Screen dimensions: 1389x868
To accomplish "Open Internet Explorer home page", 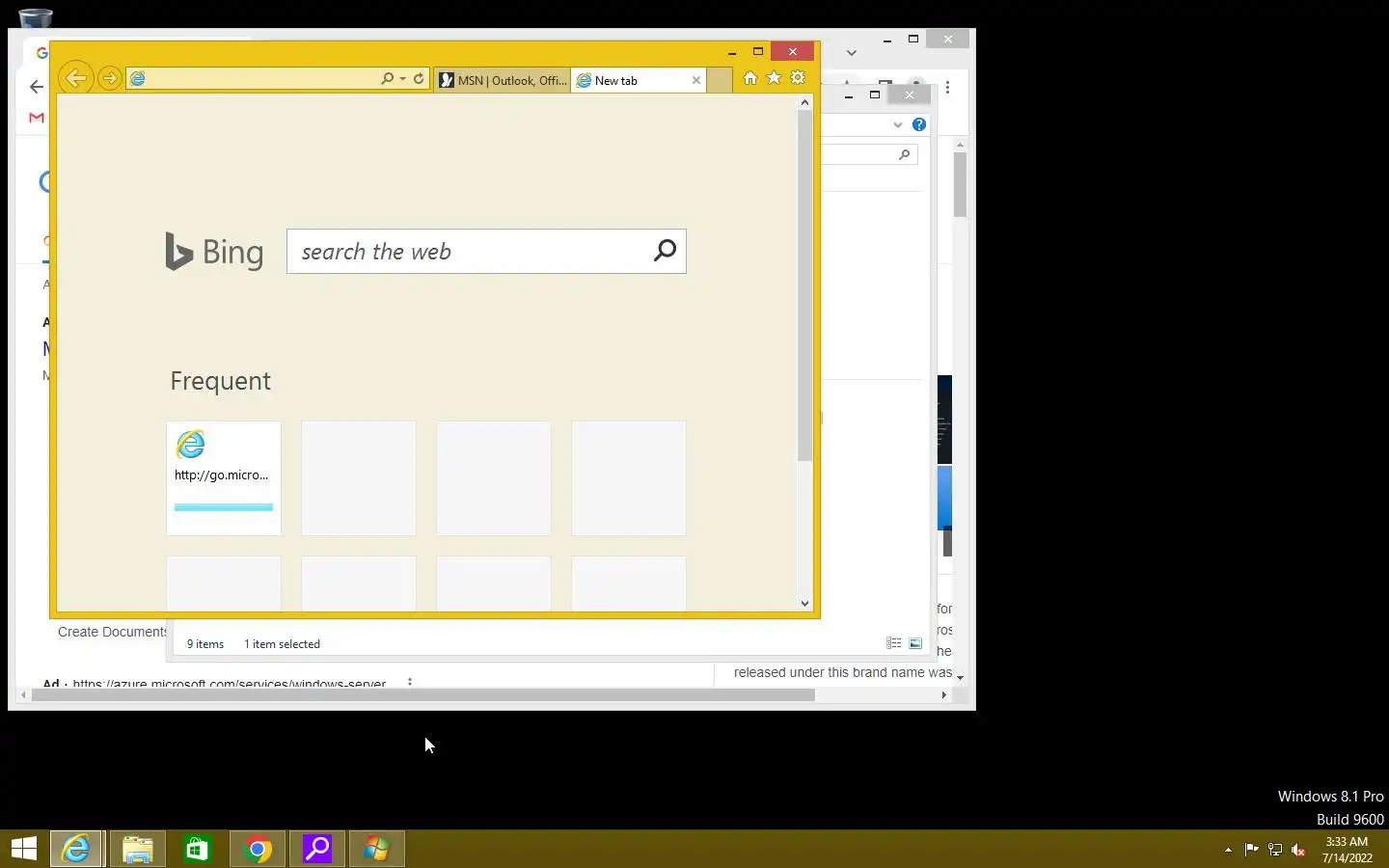I will pyautogui.click(x=750, y=78).
